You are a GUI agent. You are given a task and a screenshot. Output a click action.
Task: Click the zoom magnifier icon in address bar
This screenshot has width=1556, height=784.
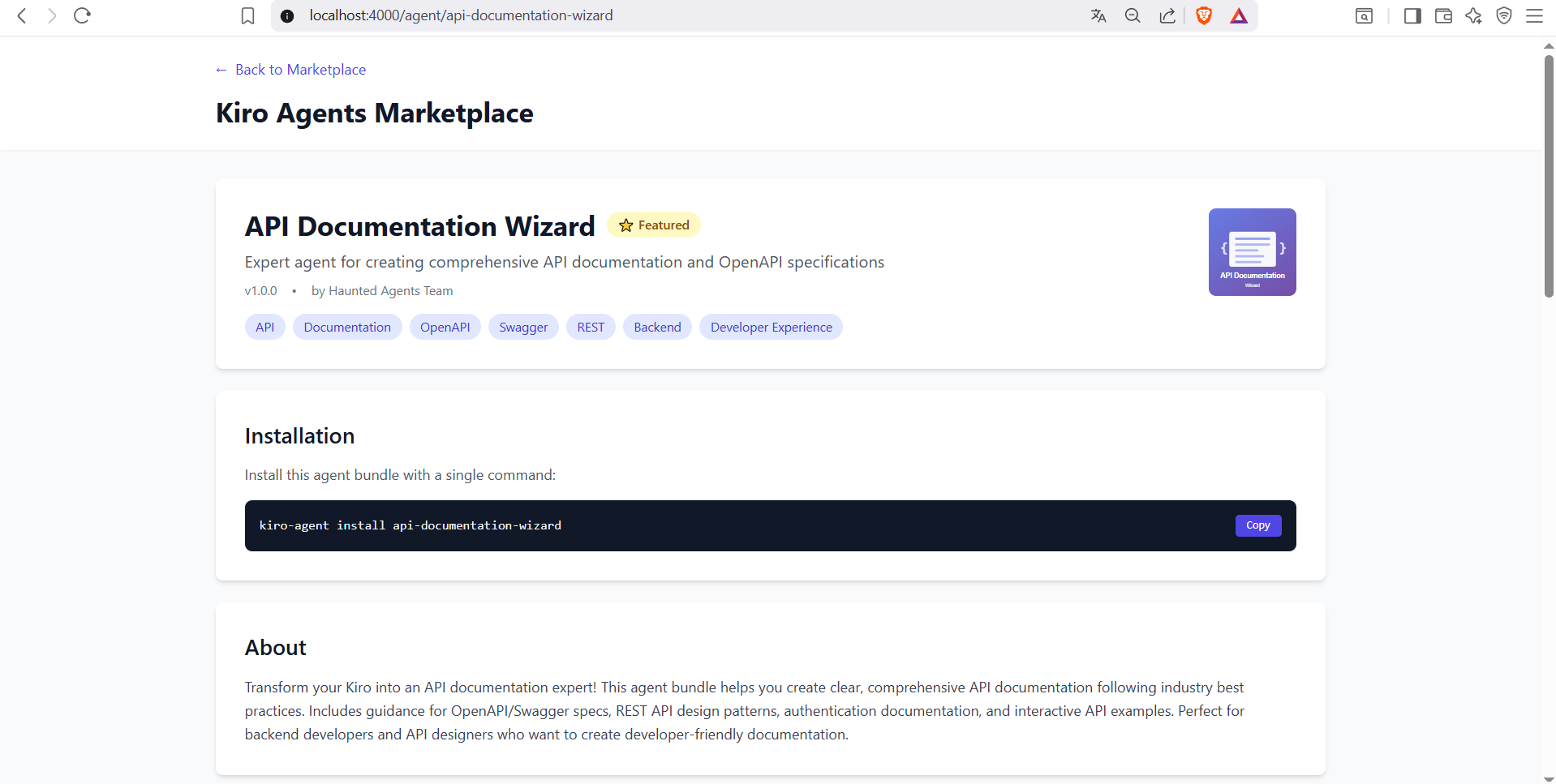(x=1133, y=15)
